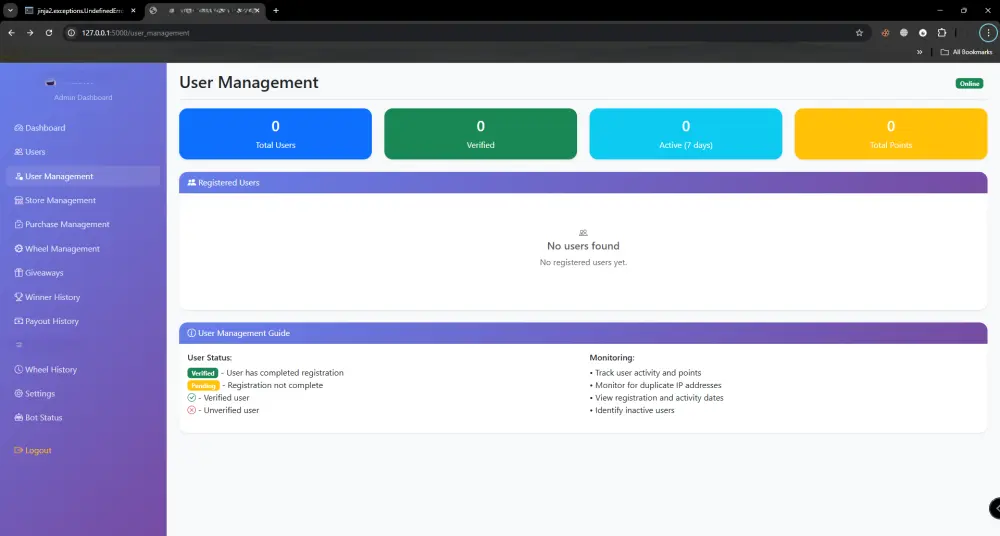Open Wheel History in the sidebar
This screenshot has width=1000, height=536.
click(x=45, y=369)
